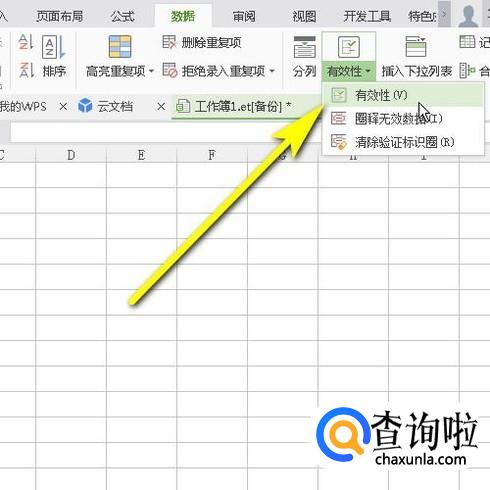The height and width of the screenshot is (490, 490).
Task: Click the sort ascending A-Z icon
Action: pos(26,42)
